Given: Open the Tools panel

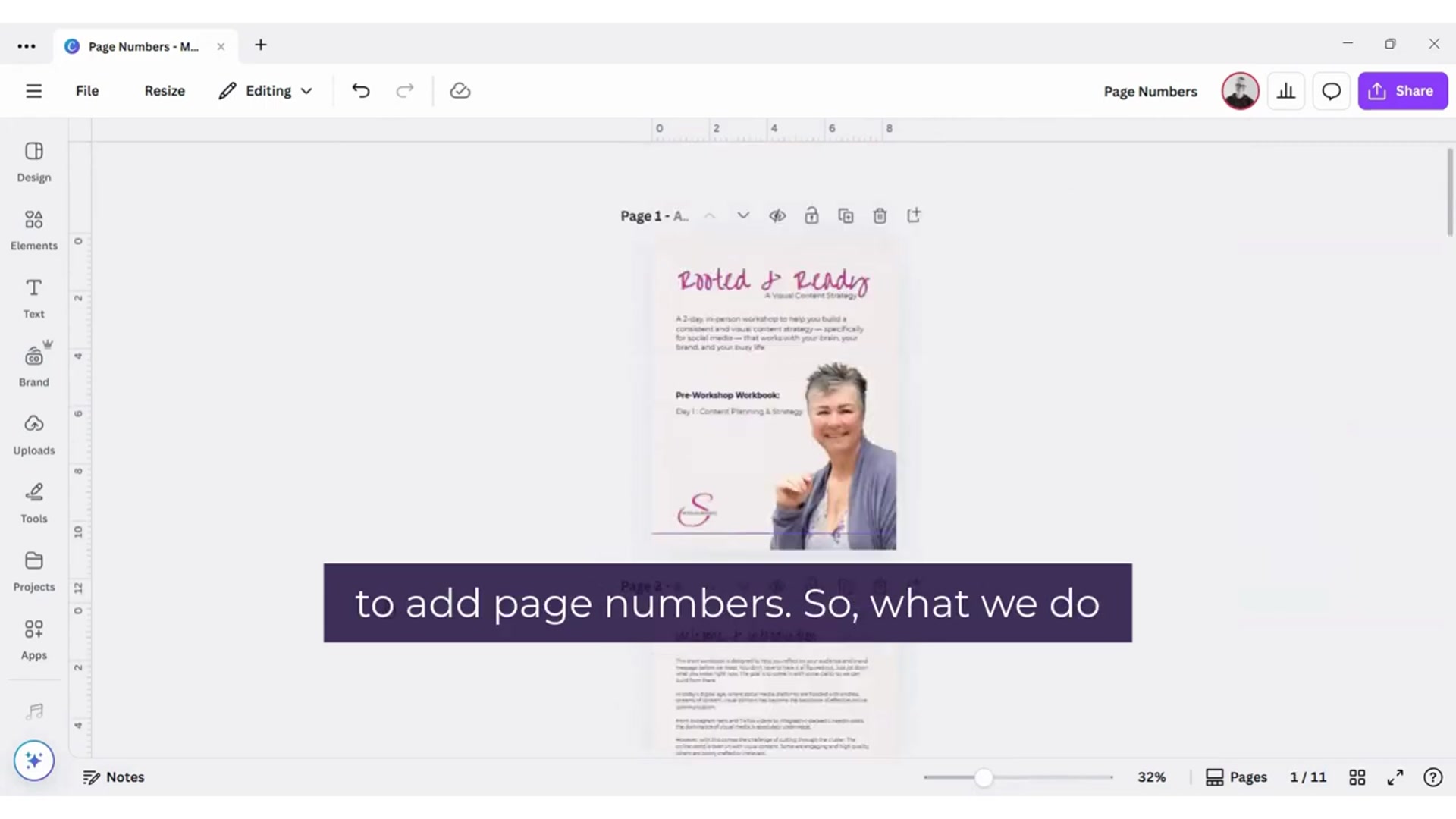Looking at the screenshot, I should (x=34, y=503).
